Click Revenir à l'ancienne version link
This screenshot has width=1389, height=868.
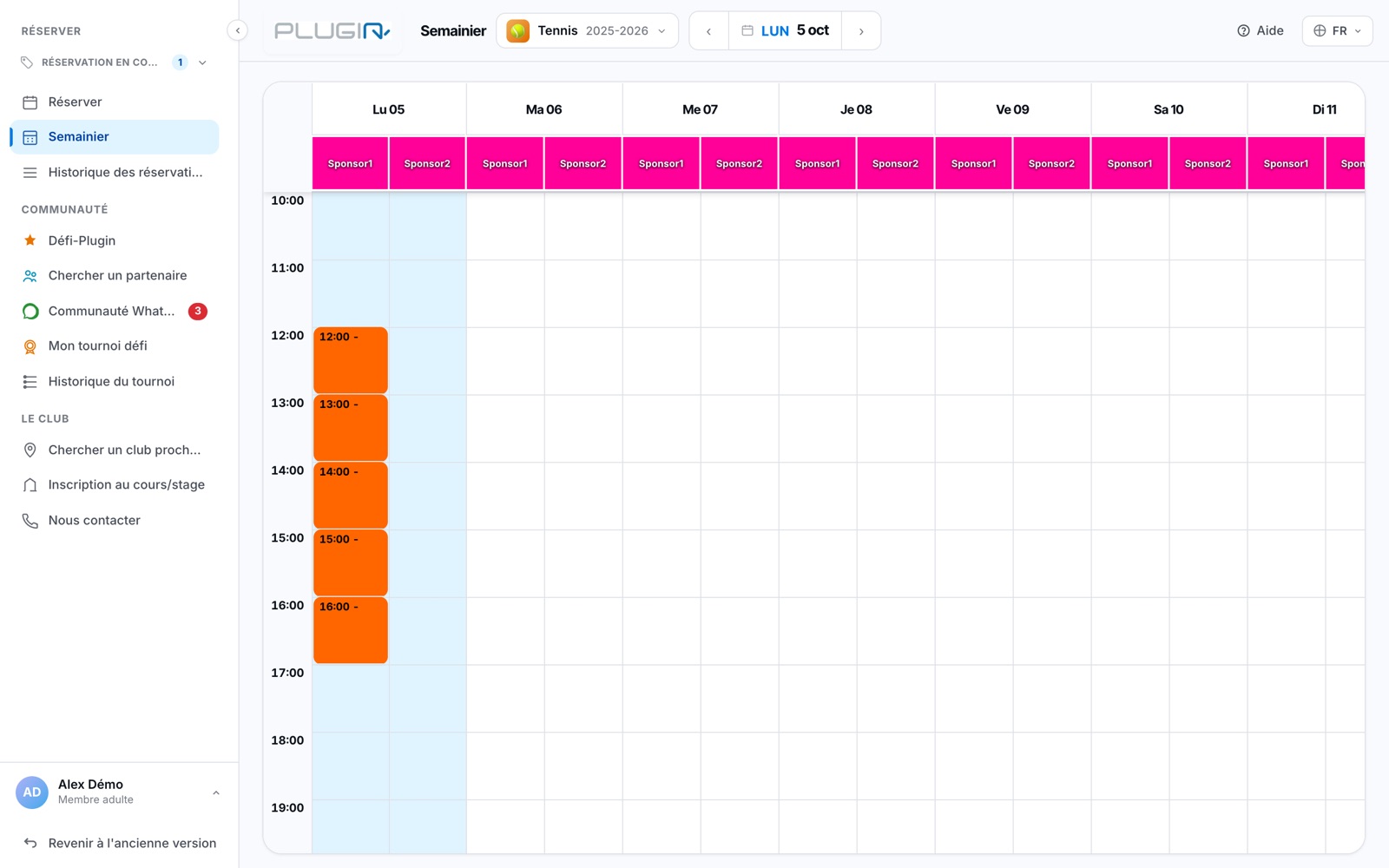120,844
